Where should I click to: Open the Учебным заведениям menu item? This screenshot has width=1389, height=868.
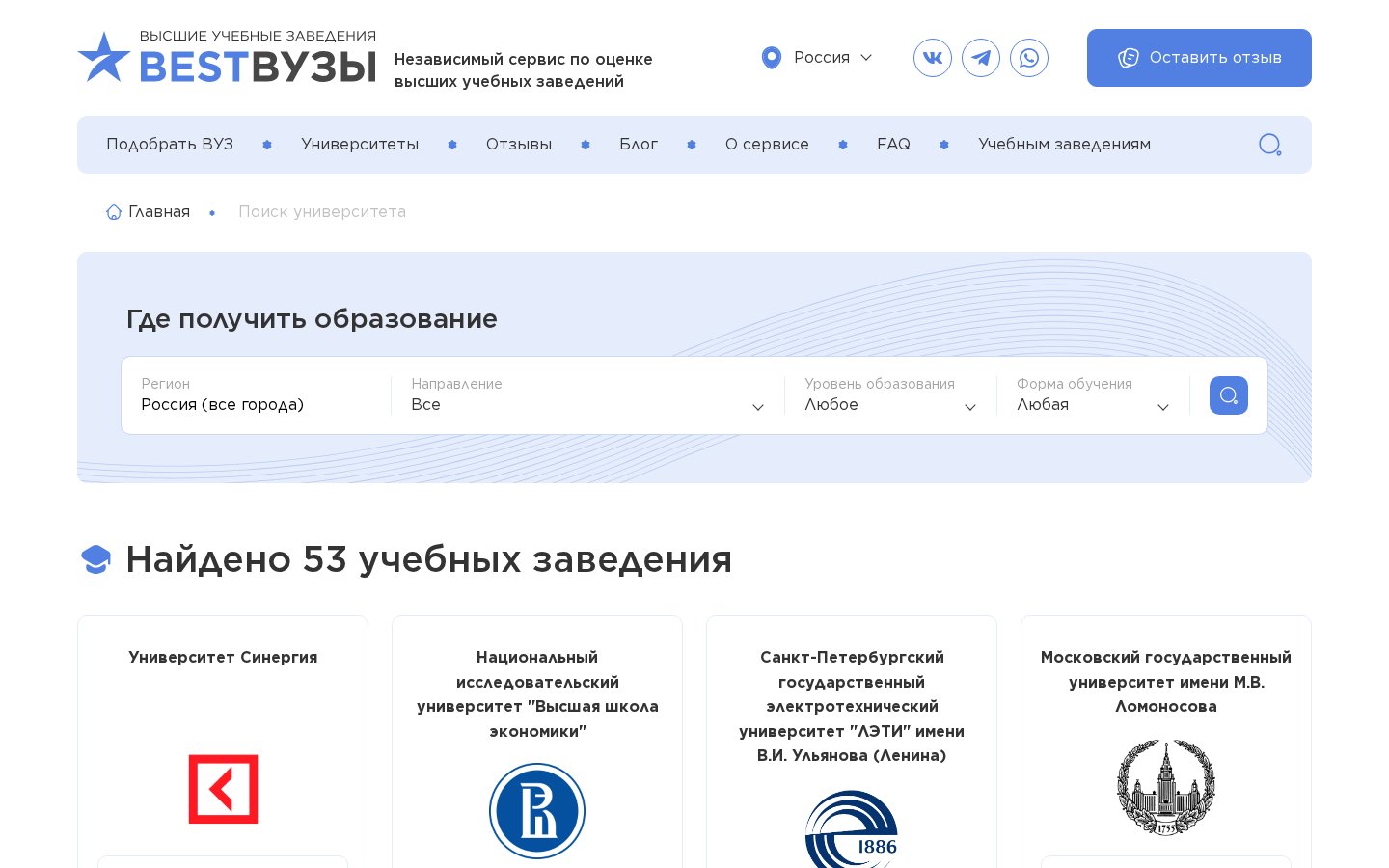[1064, 145]
